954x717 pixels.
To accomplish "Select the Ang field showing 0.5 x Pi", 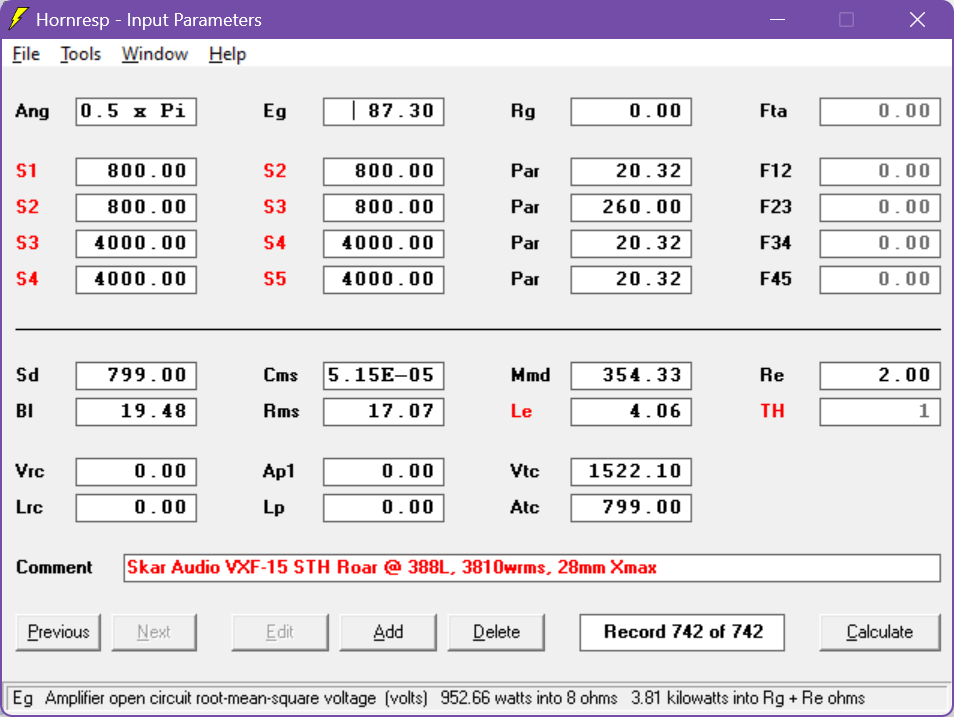I will point(136,111).
